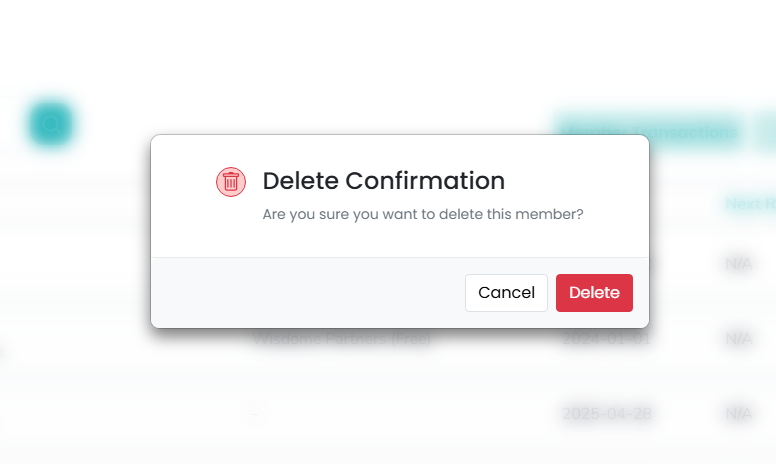This screenshot has width=776, height=464.
Task: Click the teal button at far right edge
Action: click(767, 131)
